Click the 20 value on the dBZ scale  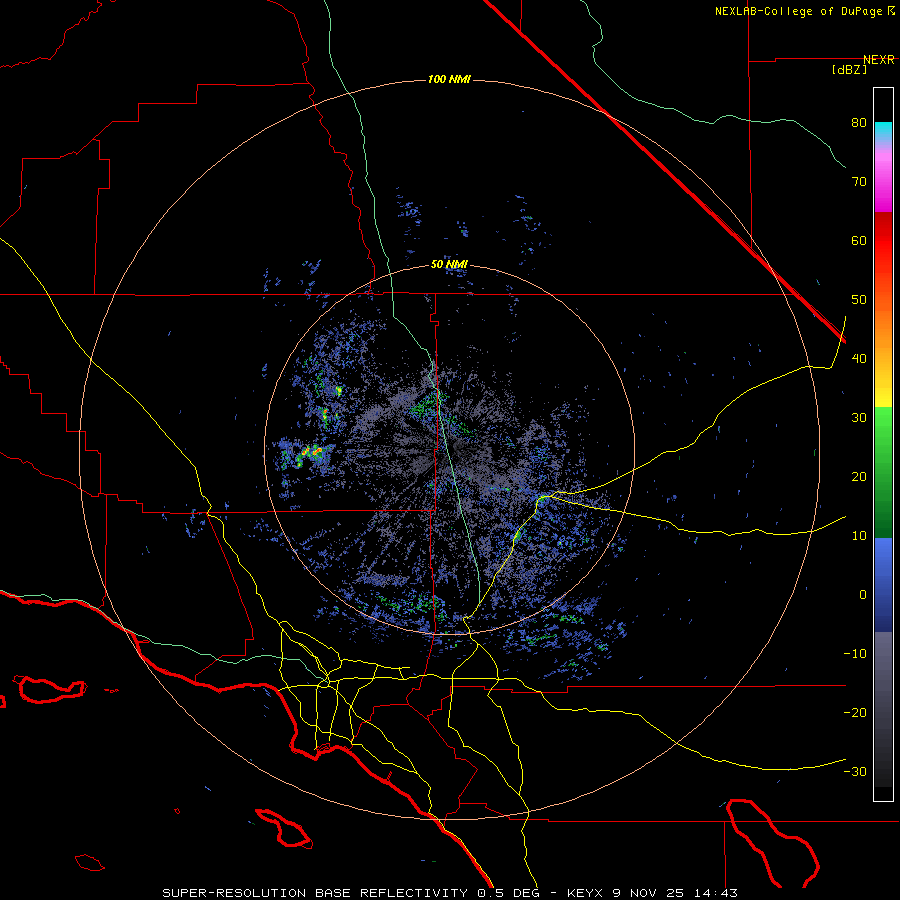tap(859, 477)
